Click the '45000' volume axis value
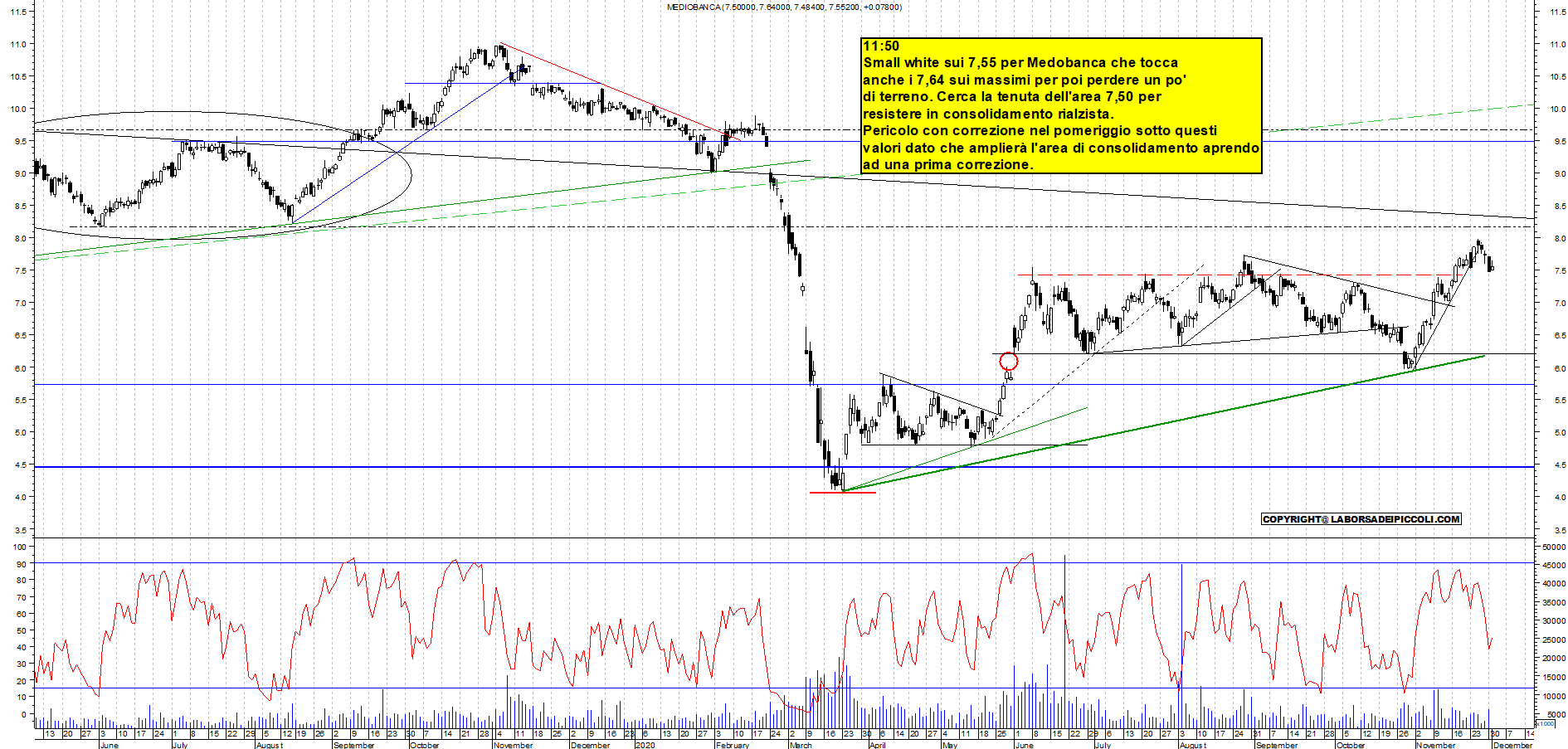The height and width of the screenshot is (749, 1568). point(1553,566)
